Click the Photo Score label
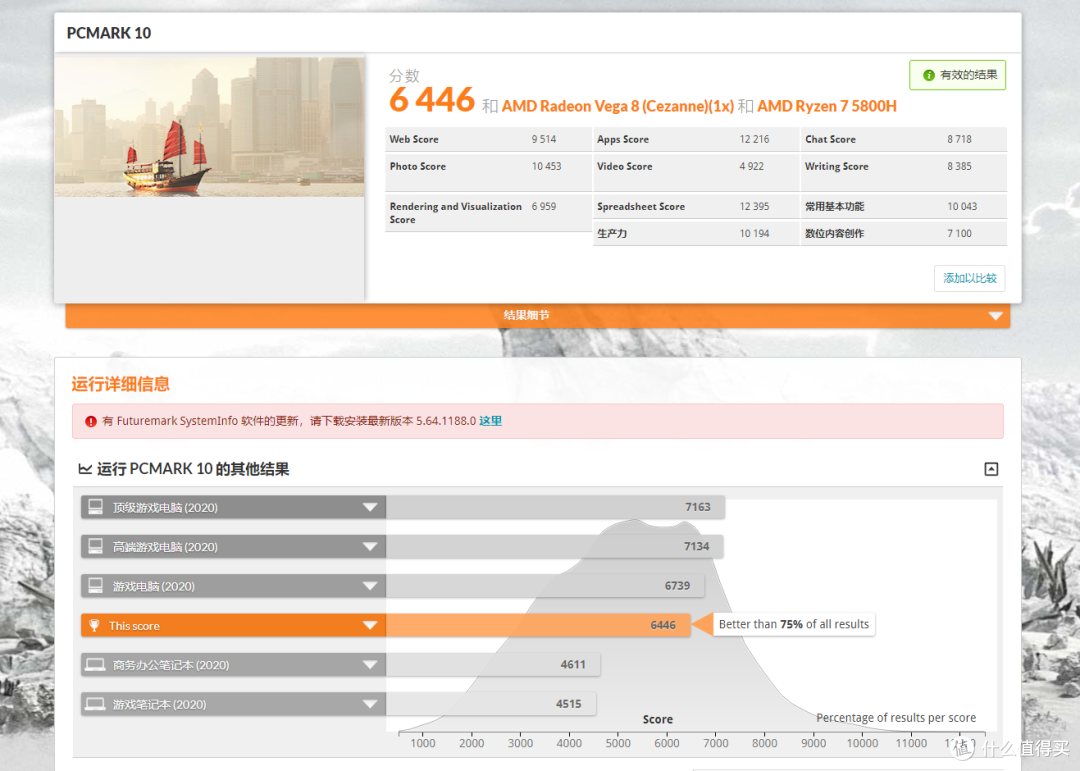1080x771 pixels. tap(417, 166)
